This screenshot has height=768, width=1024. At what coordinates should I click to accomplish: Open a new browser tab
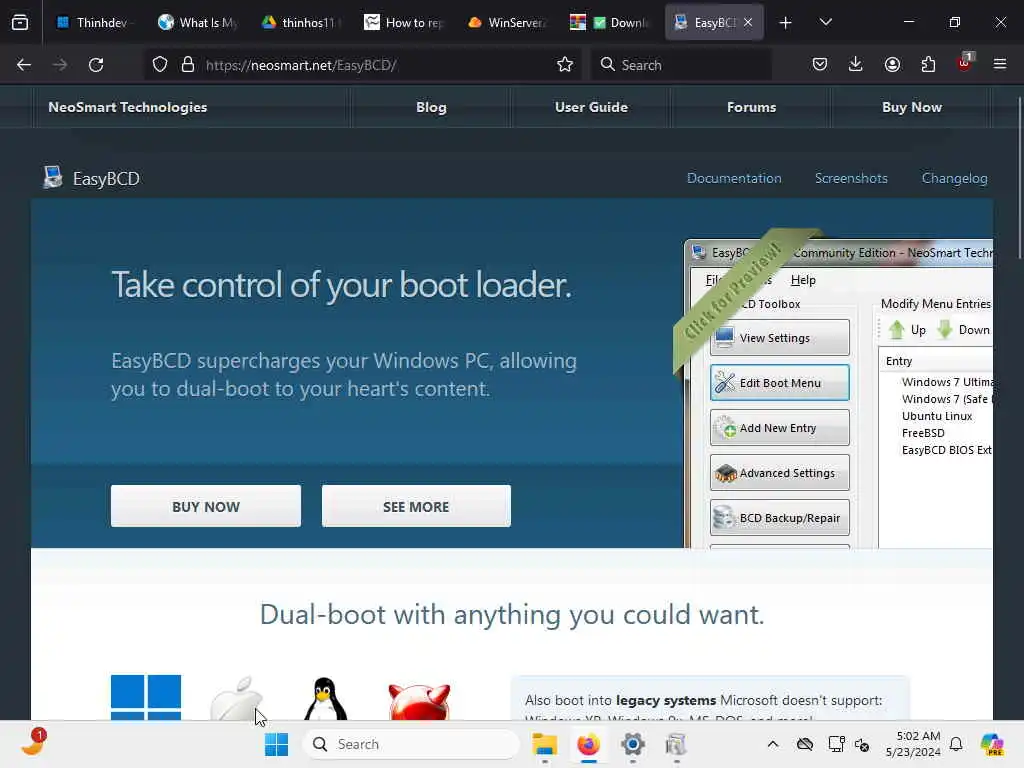786,23
